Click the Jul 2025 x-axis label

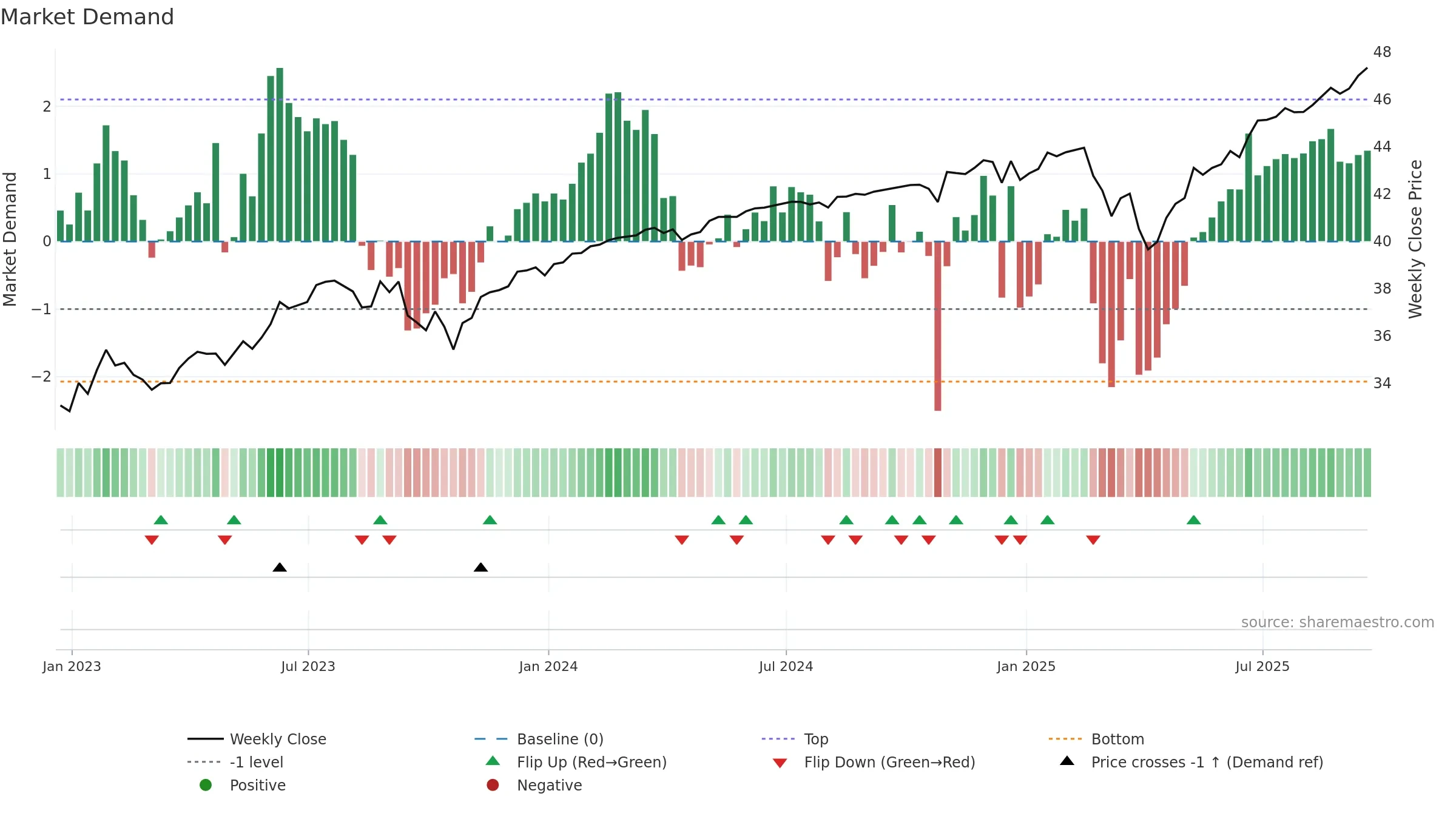(1262, 667)
